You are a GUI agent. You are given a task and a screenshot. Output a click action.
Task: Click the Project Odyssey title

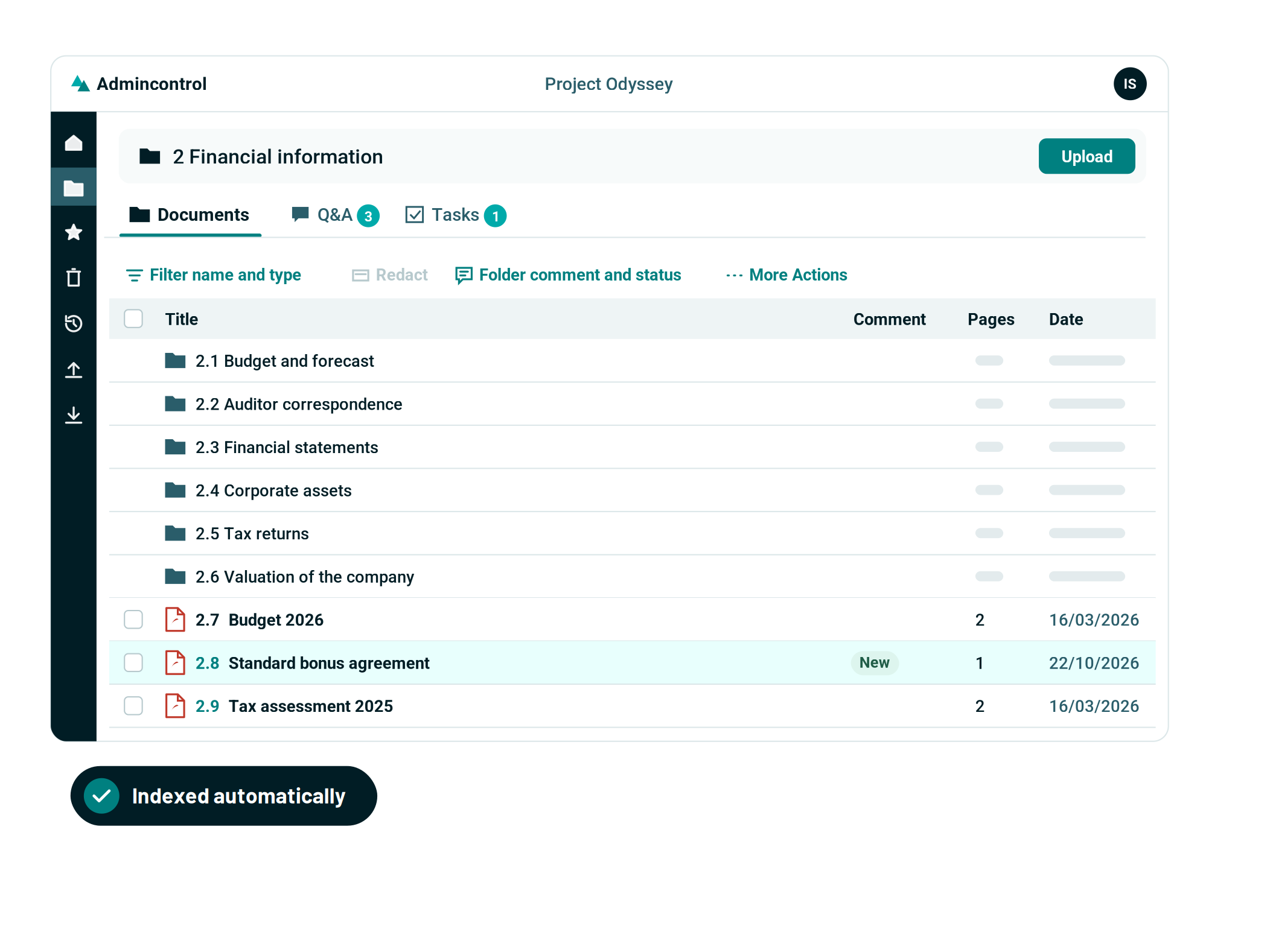[608, 84]
